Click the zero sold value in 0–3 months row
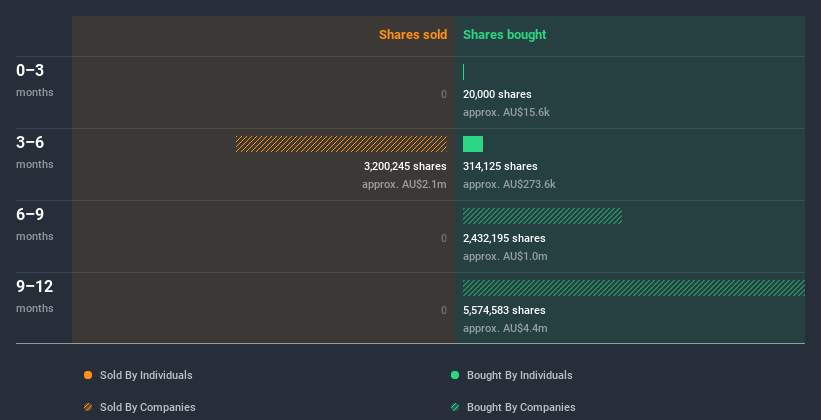 (444, 94)
